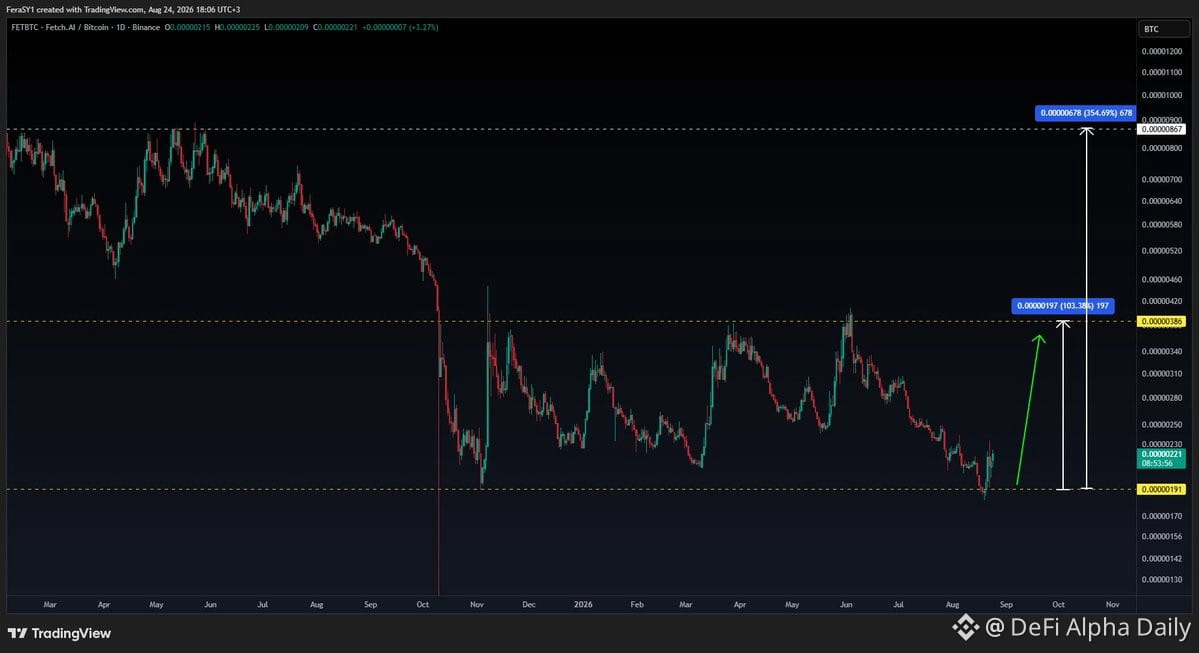
Task: Click the Dec label on the time axis
Action: (x=529, y=605)
